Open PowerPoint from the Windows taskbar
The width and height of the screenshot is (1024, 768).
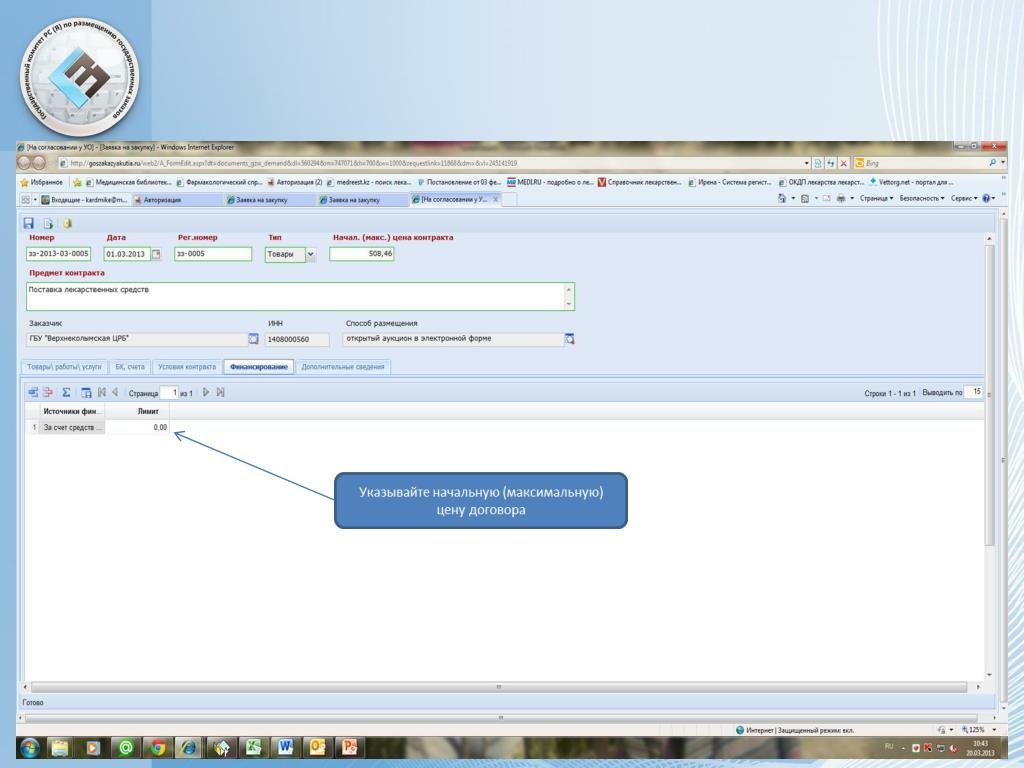(x=349, y=748)
